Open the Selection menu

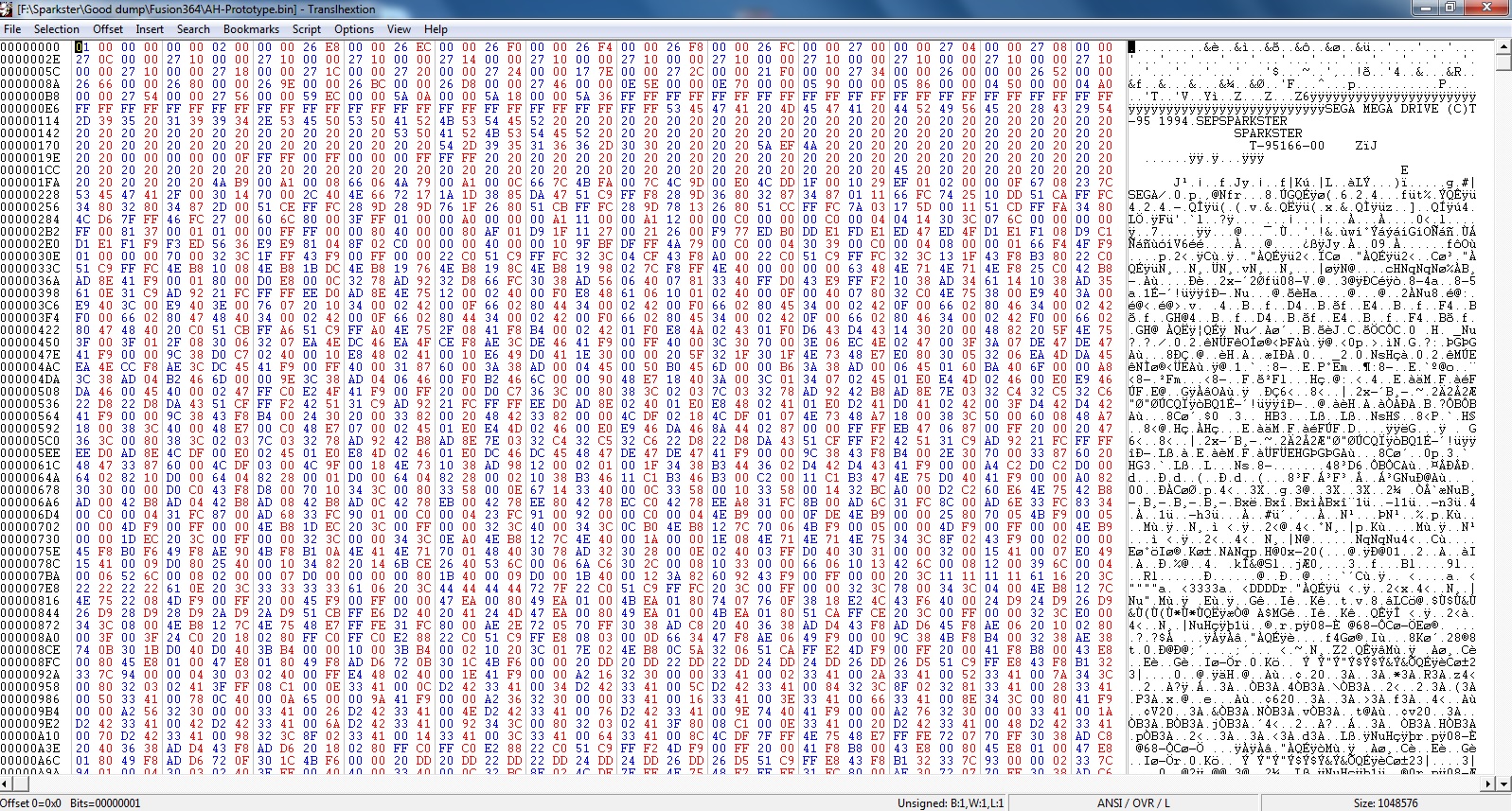click(x=57, y=29)
